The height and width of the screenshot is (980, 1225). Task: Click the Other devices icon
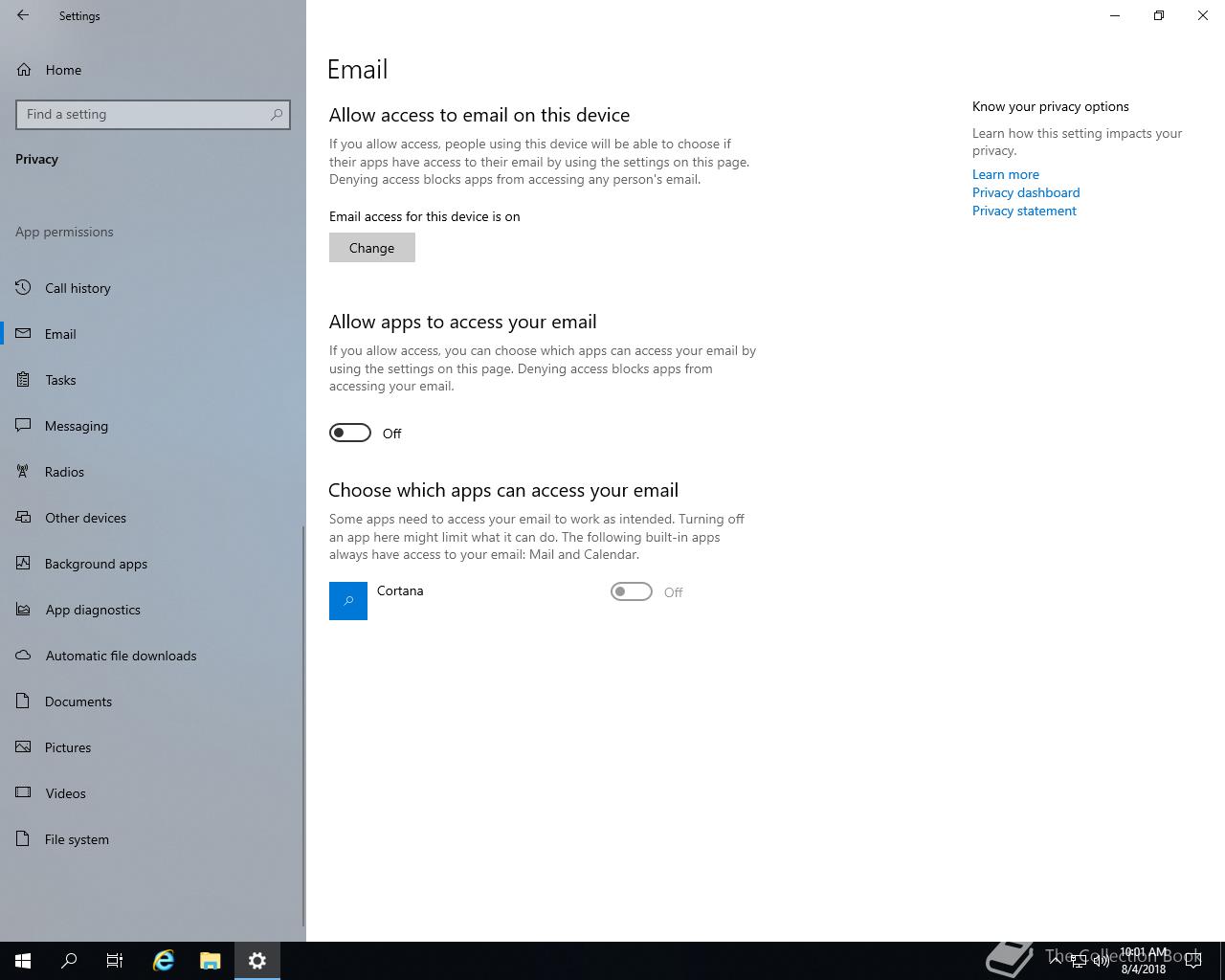pyautogui.click(x=24, y=517)
